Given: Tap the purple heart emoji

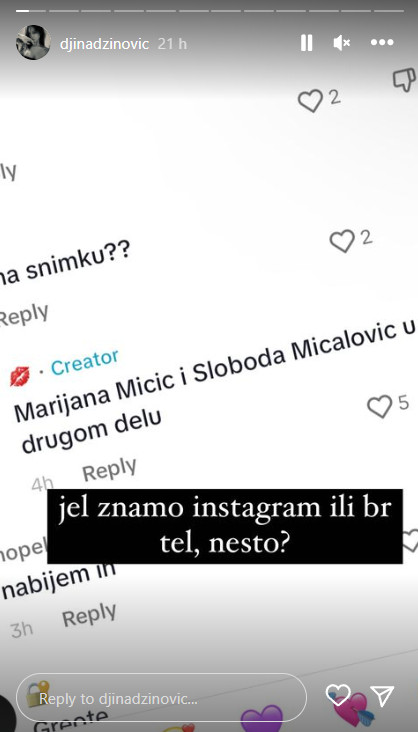Looking at the screenshot, I should point(262,719).
